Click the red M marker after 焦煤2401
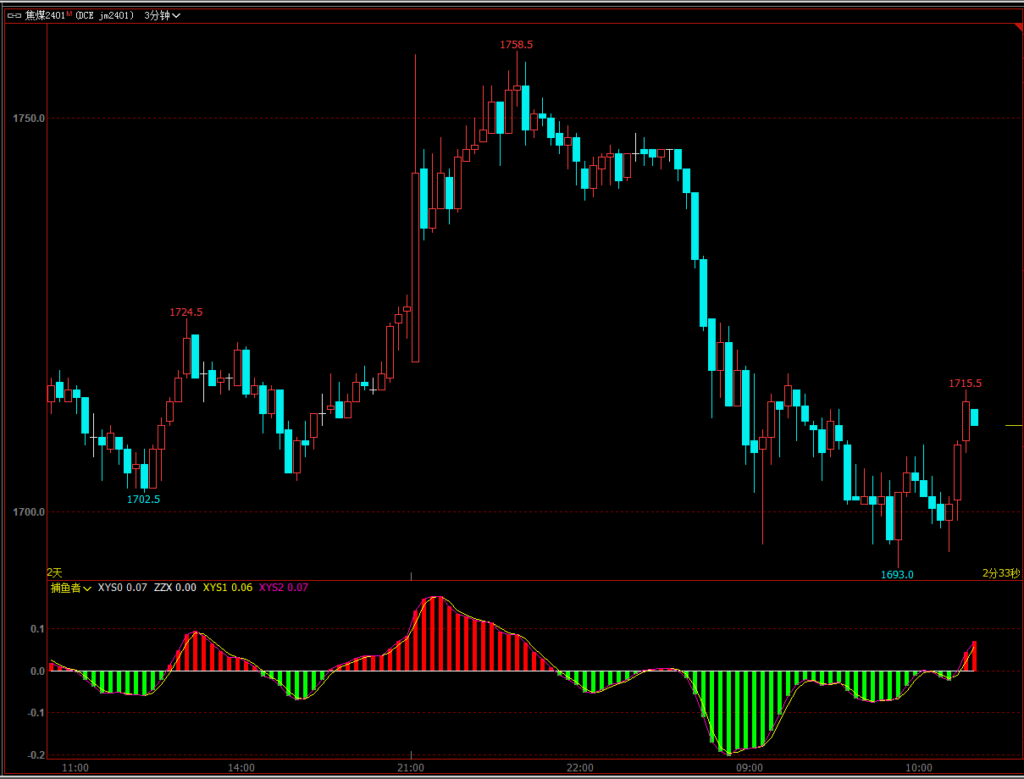Screen dimensions: 1024x779 tap(70, 14)
